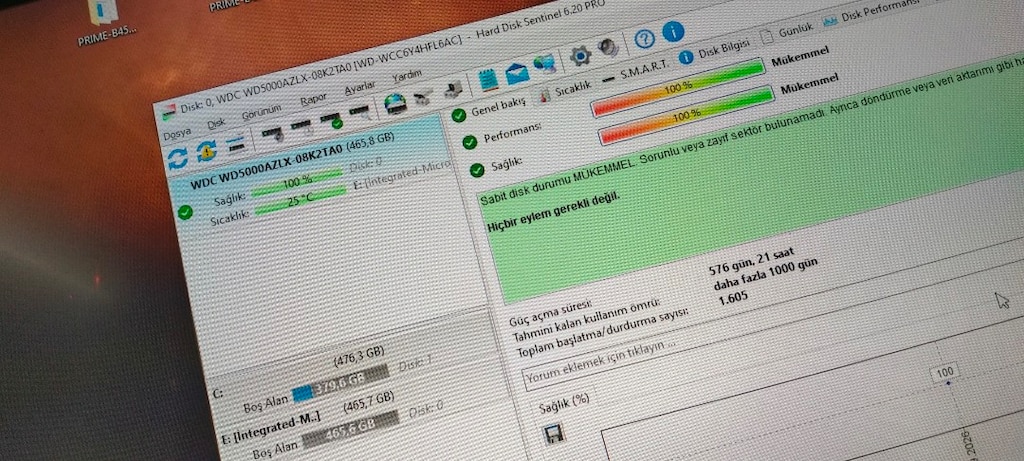Click the disk with magnifier toolbar icon

(x=359, y=112)
